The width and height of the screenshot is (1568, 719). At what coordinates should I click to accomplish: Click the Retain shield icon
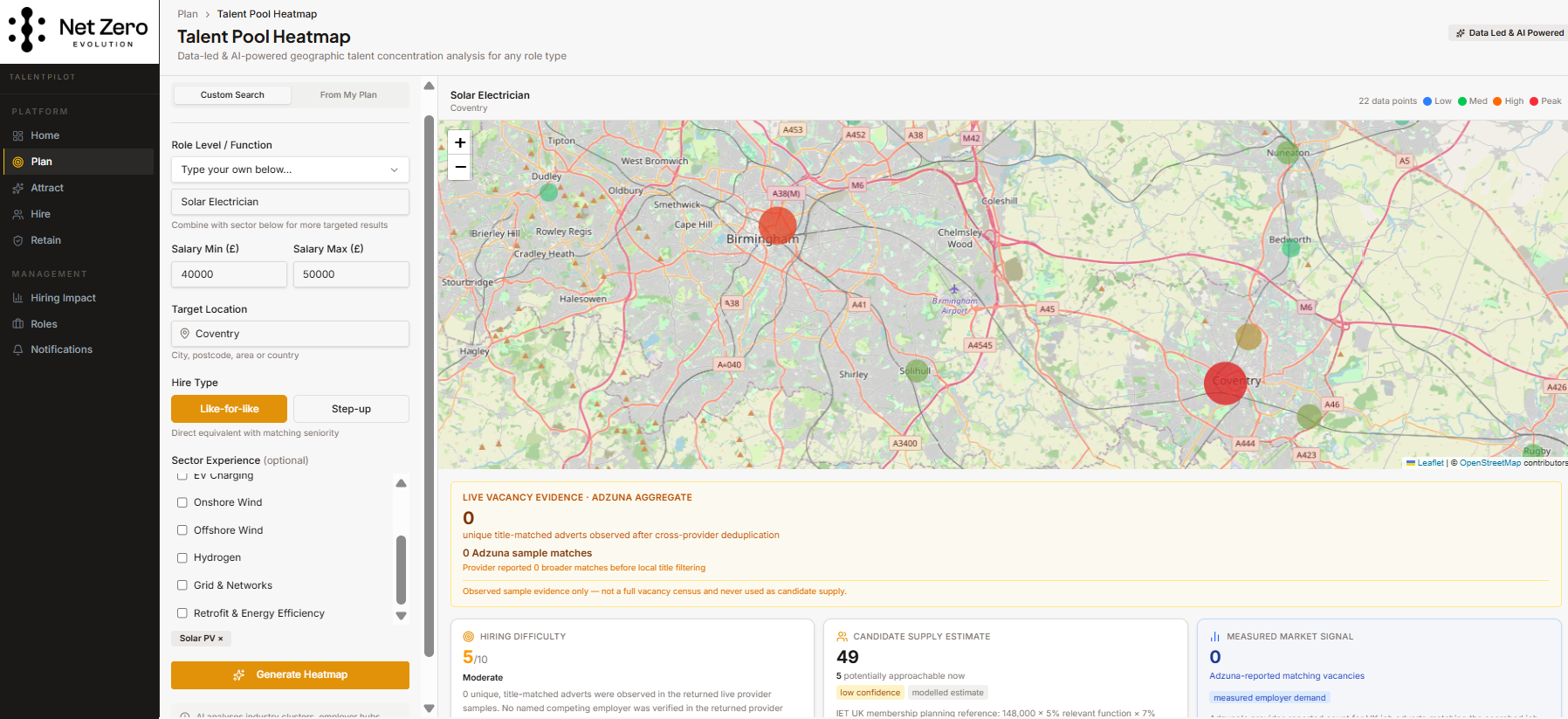pyautogui.click(x=17, y=240)
